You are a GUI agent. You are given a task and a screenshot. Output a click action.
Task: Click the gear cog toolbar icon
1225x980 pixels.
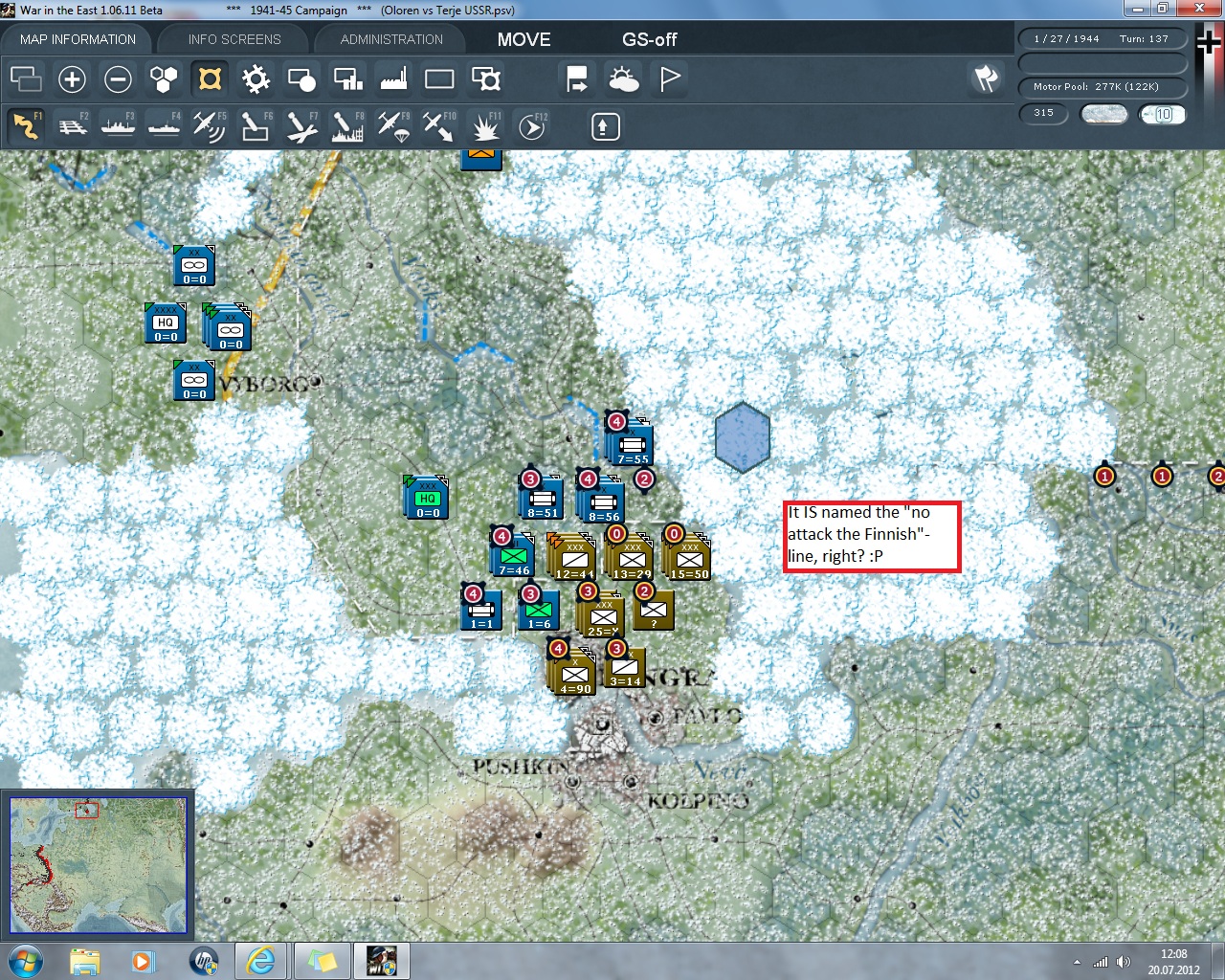256,78
